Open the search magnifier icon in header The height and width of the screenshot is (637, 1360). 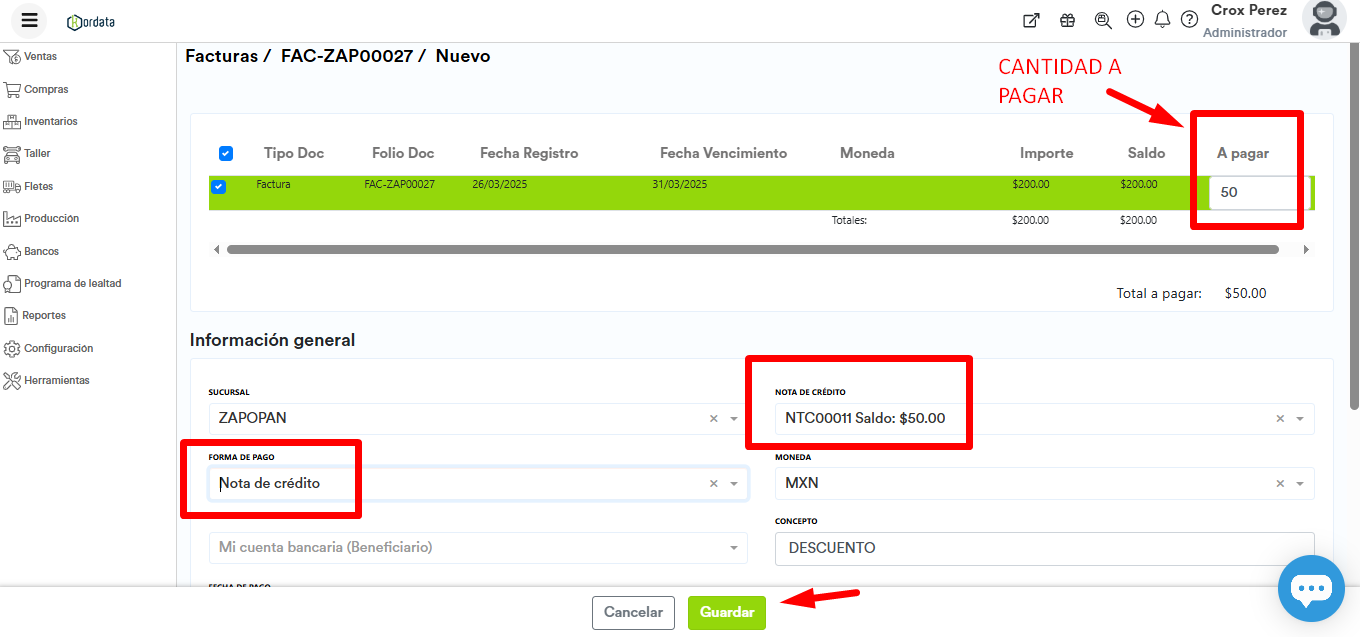click(1103, 20)
